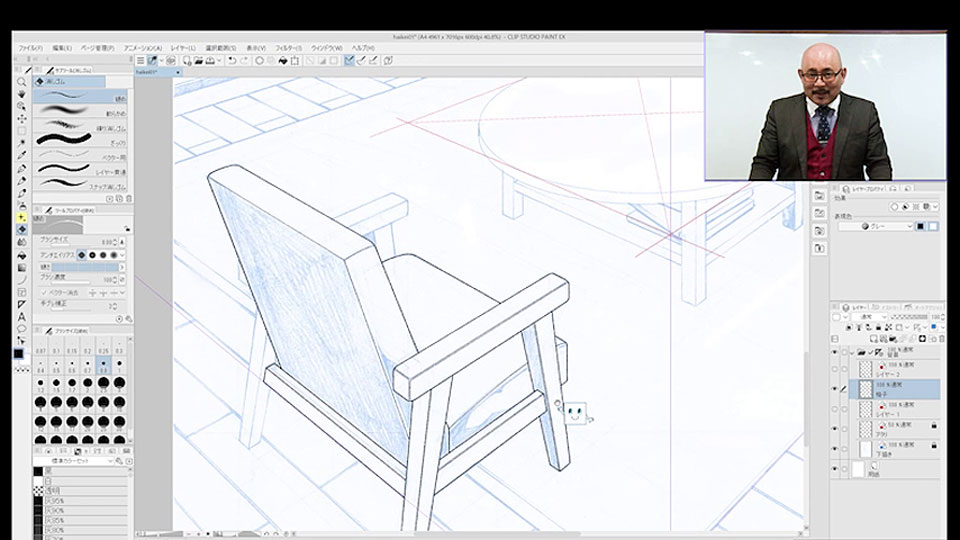Select the Zoom magnifier tool

point(21,81)
